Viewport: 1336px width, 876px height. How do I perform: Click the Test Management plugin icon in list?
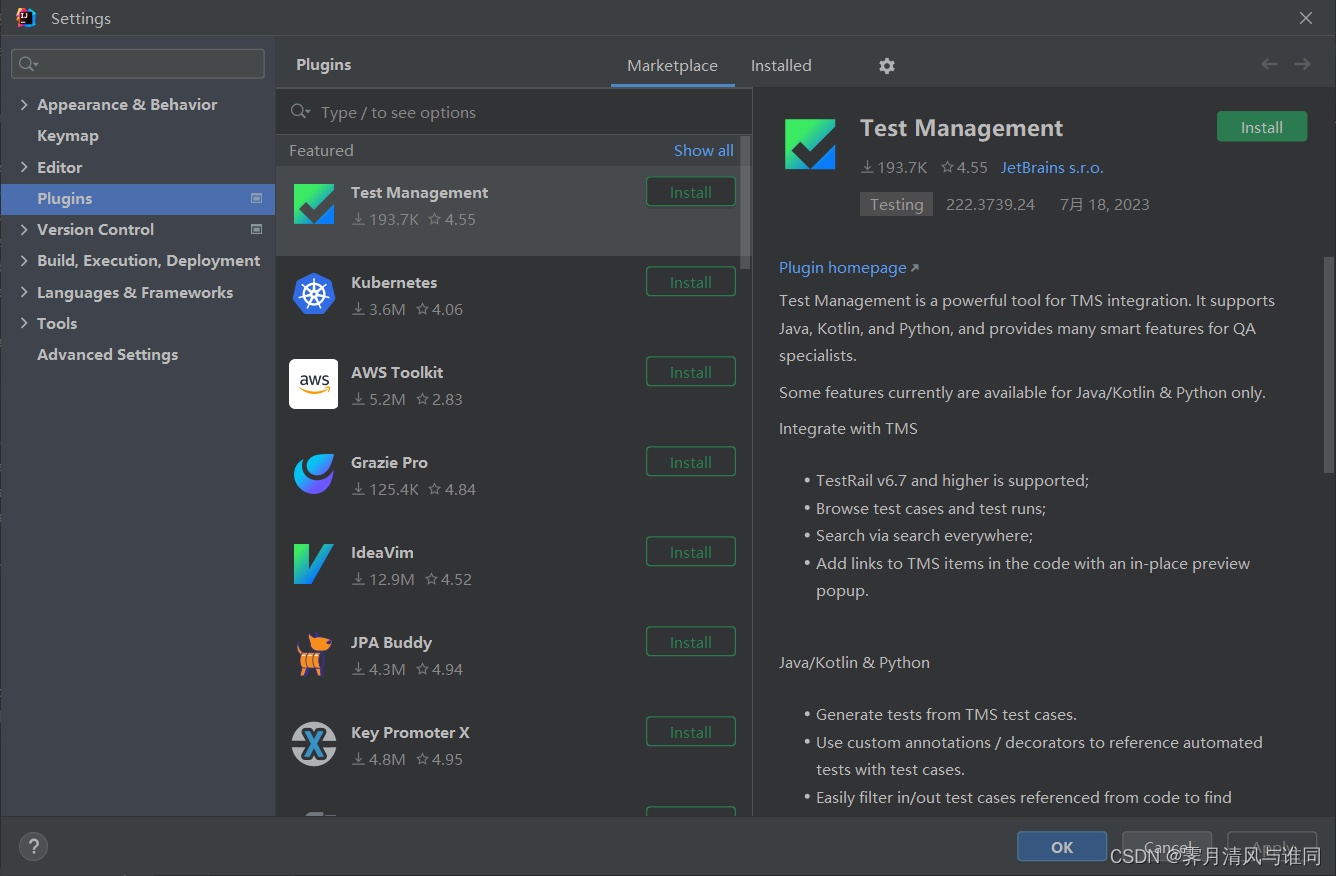[314, 204]
